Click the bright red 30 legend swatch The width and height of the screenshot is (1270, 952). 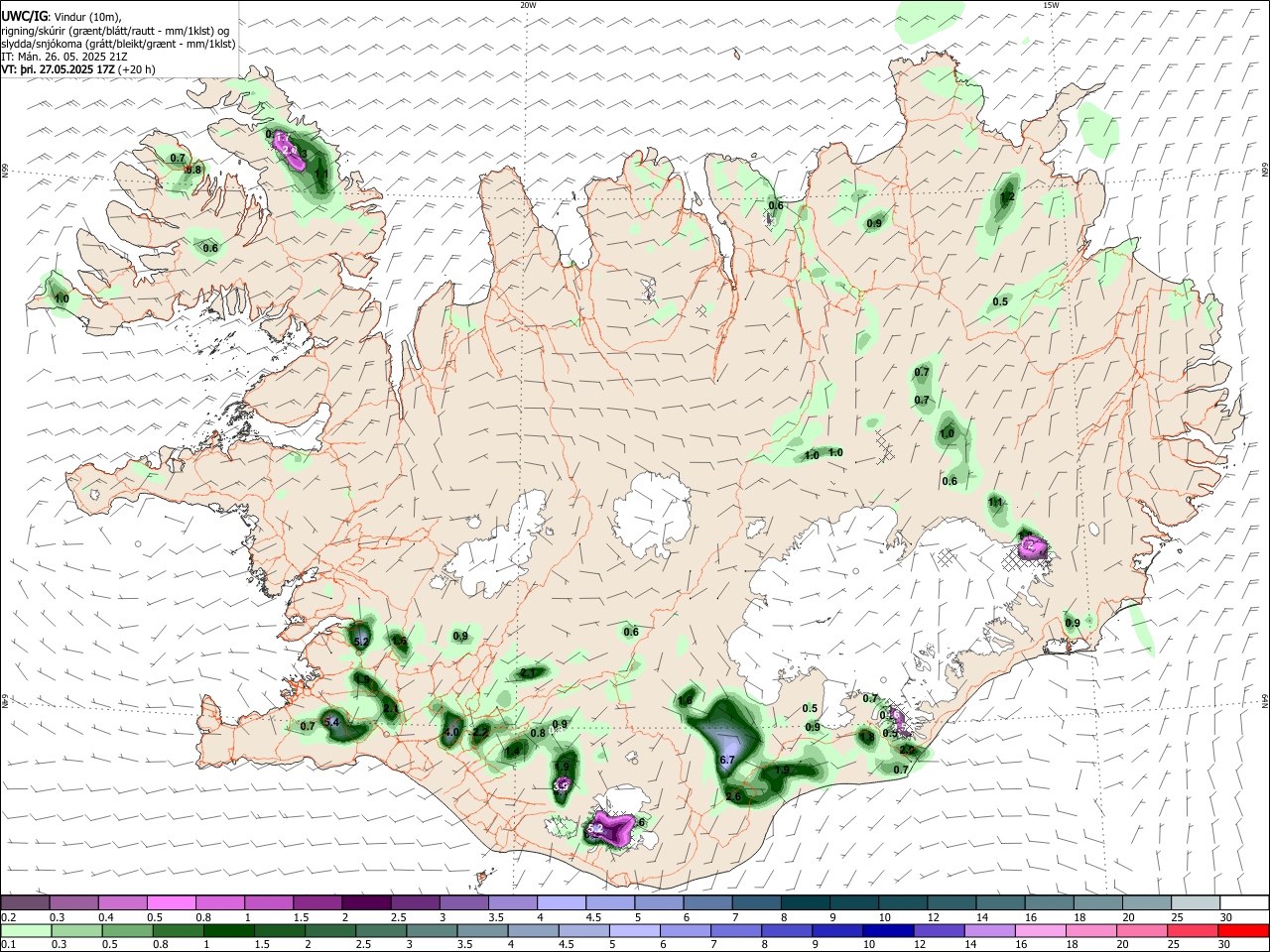pos(1243,930)
